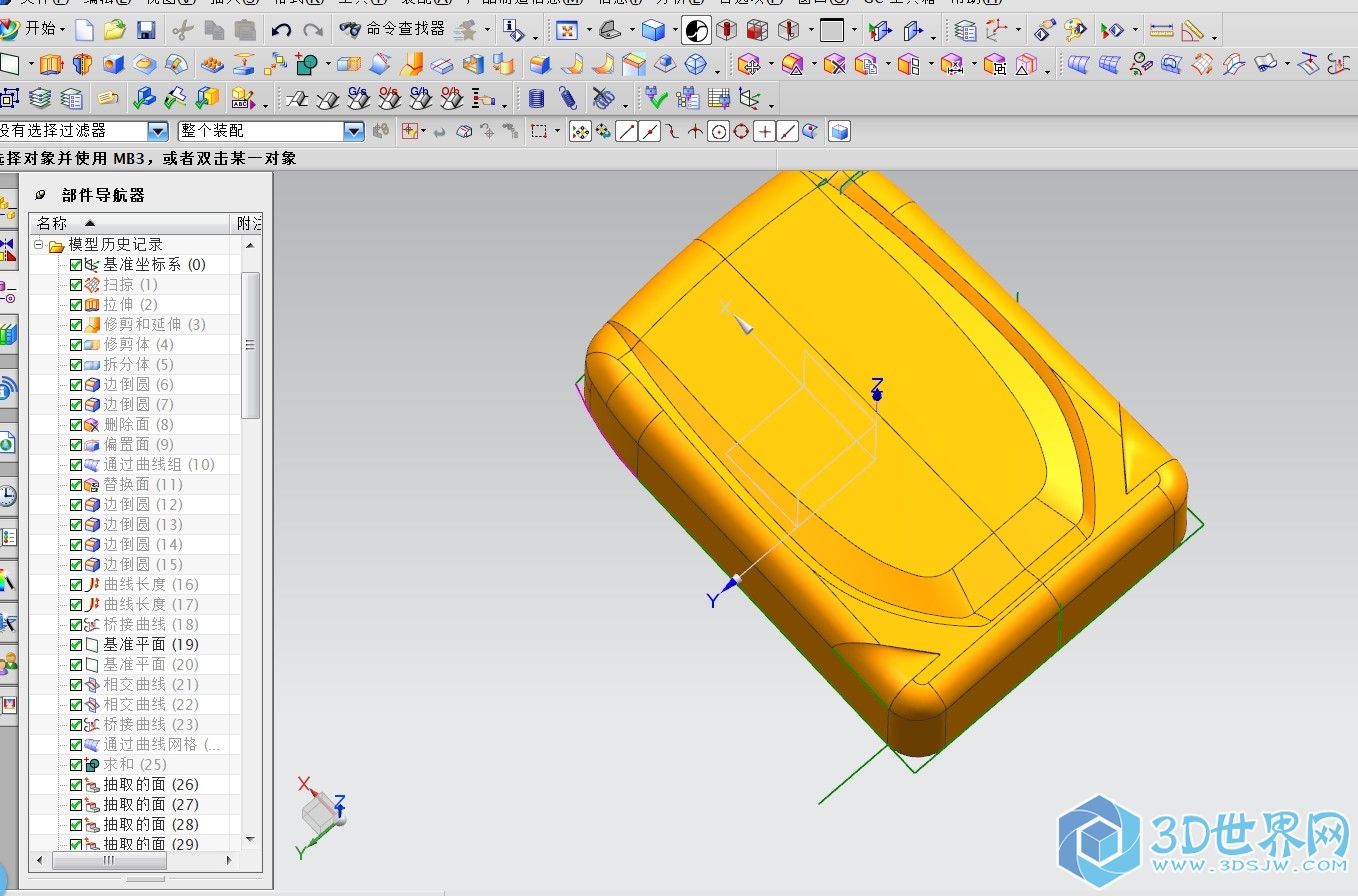
Task: Uncheck the 基准平面 (19) checkbox
Action: click(x=76, y=645)
